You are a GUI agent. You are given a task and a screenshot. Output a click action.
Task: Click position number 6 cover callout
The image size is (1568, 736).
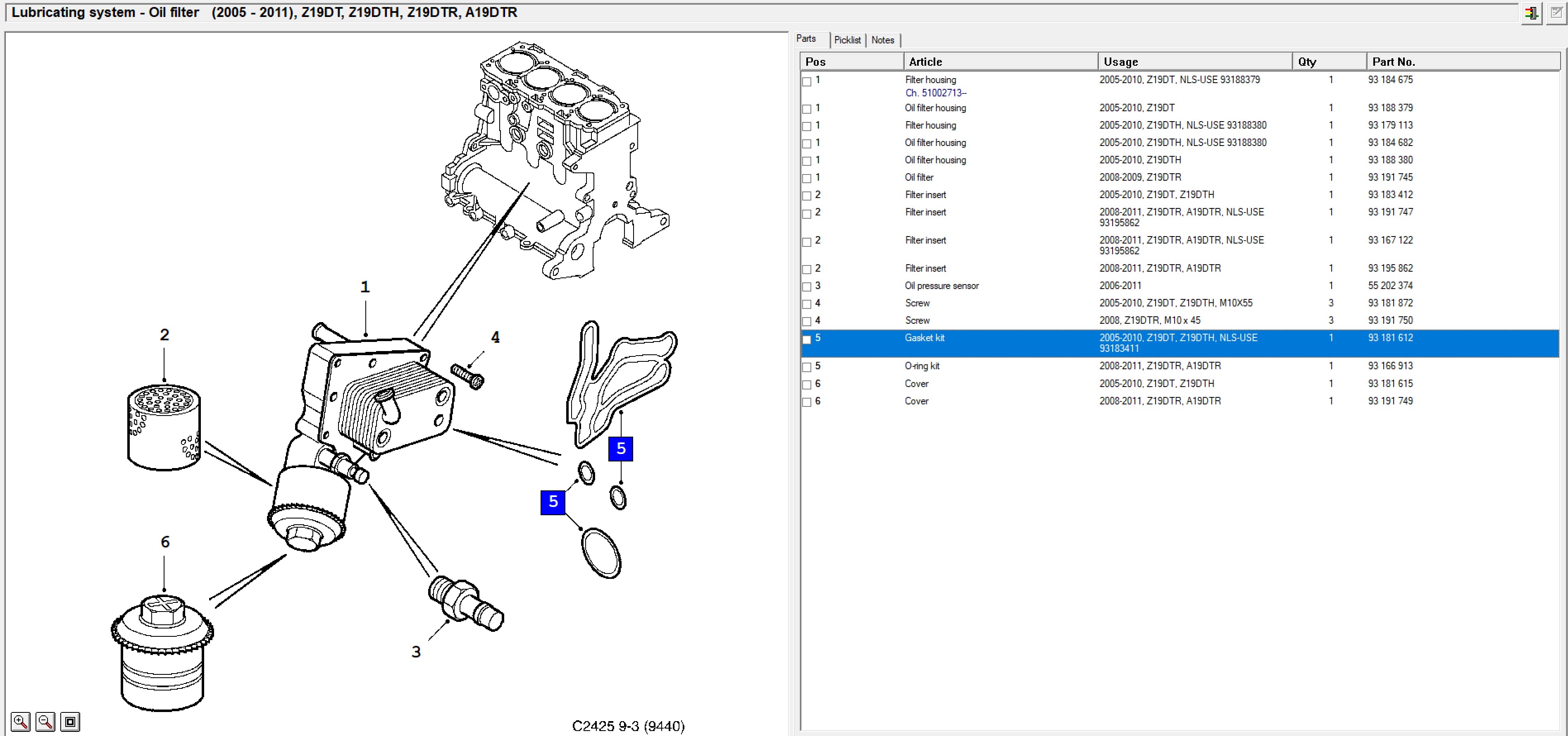coord(165,542)
